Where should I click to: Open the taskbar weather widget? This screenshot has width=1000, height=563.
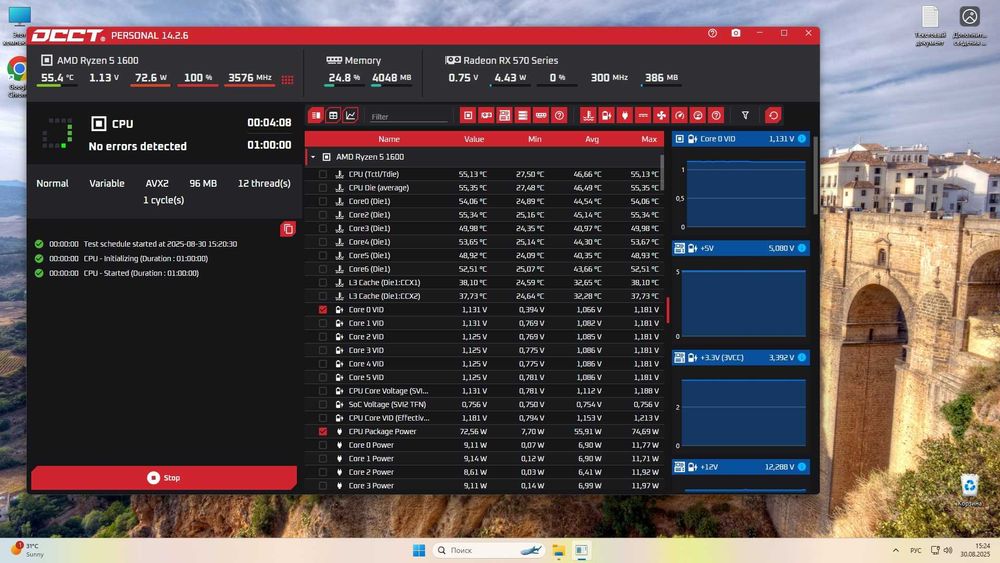28,550
